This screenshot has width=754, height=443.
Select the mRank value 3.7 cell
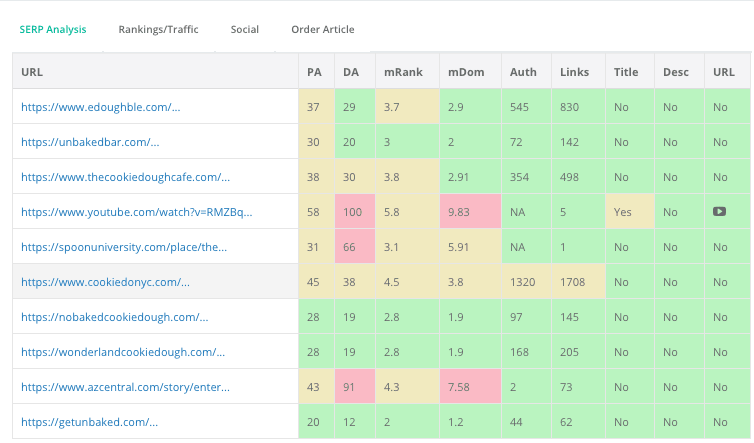pyautogui.click(x=407, y=107)
